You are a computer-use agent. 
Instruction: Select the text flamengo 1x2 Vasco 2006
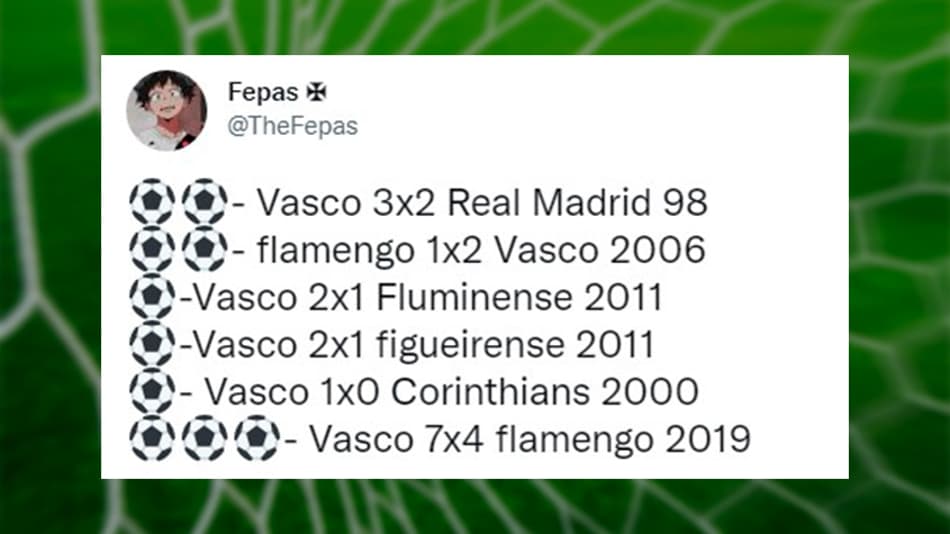pos(482,250)
